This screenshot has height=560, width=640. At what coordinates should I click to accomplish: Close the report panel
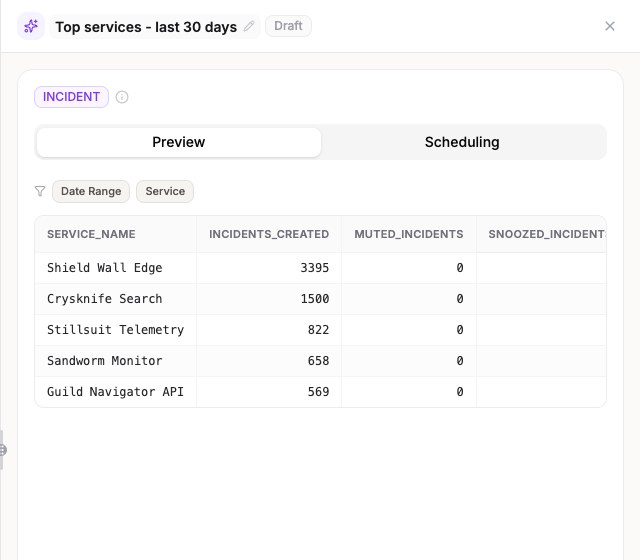(x=610, y=26)
